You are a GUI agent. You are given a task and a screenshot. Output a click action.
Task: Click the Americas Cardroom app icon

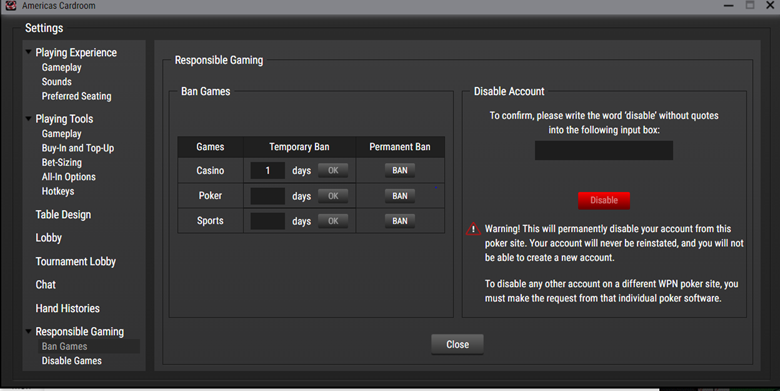click(10, 5)
